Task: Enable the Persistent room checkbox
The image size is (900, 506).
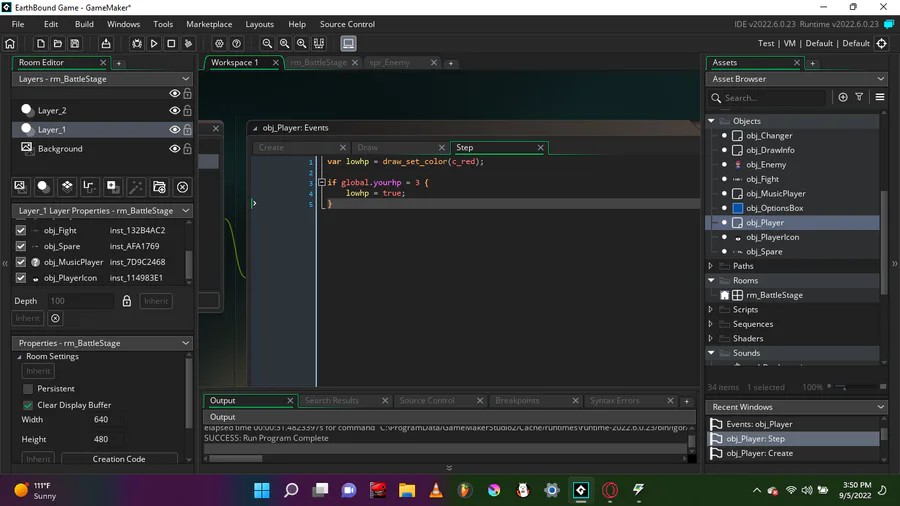Action: 28,388
